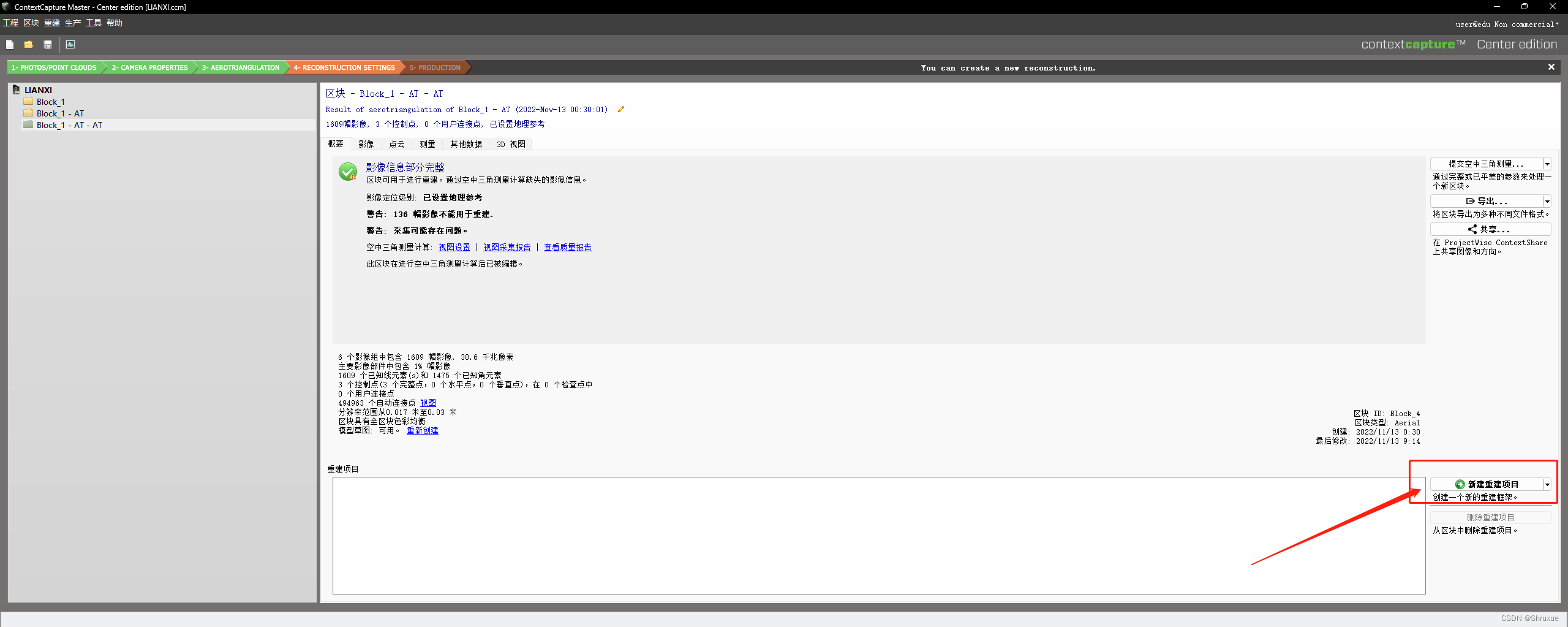Click the pencil edit icon beside aerotriangulation result
The width and height of the screenshot is (1568, 627).
tap(621, 109)
